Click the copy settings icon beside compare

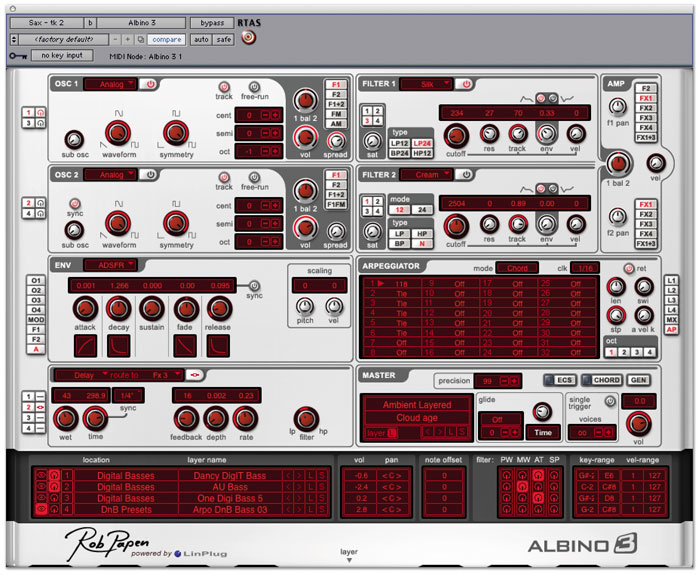tap(140, 40)
